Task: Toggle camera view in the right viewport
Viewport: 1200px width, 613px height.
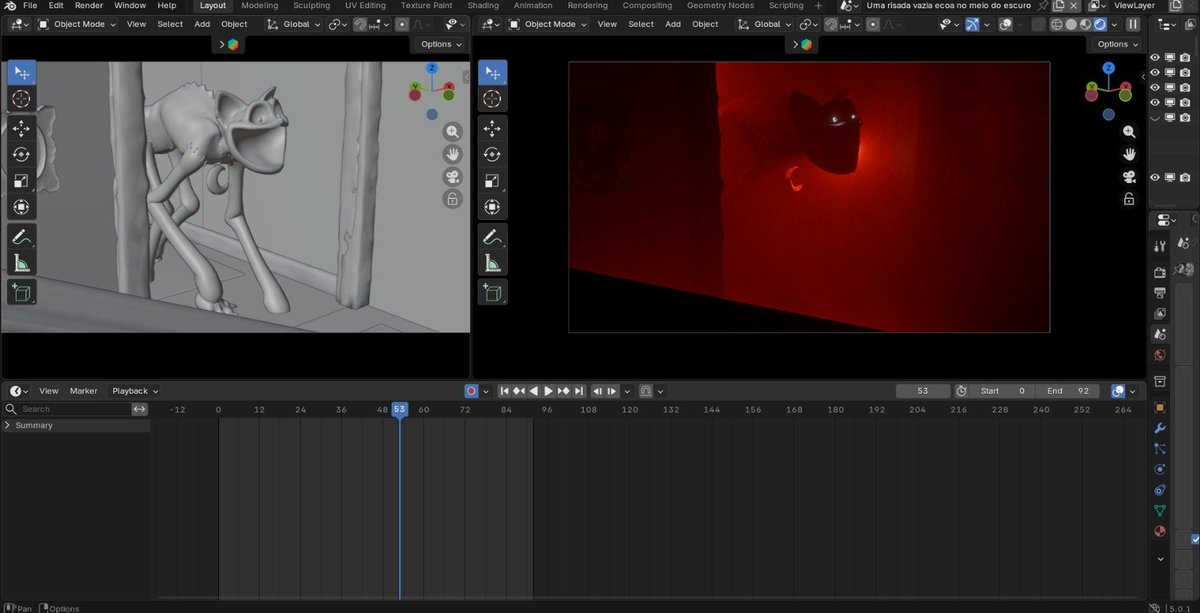Action: pyautogui.click(x=1129, y=177)
